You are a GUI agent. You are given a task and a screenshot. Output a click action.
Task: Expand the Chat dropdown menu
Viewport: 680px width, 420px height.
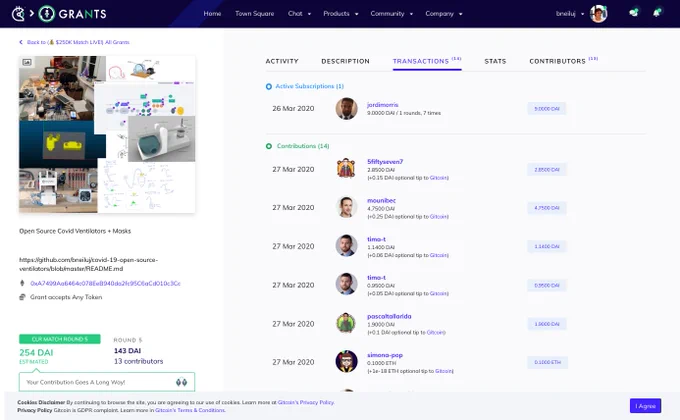(x=299, y=13)
